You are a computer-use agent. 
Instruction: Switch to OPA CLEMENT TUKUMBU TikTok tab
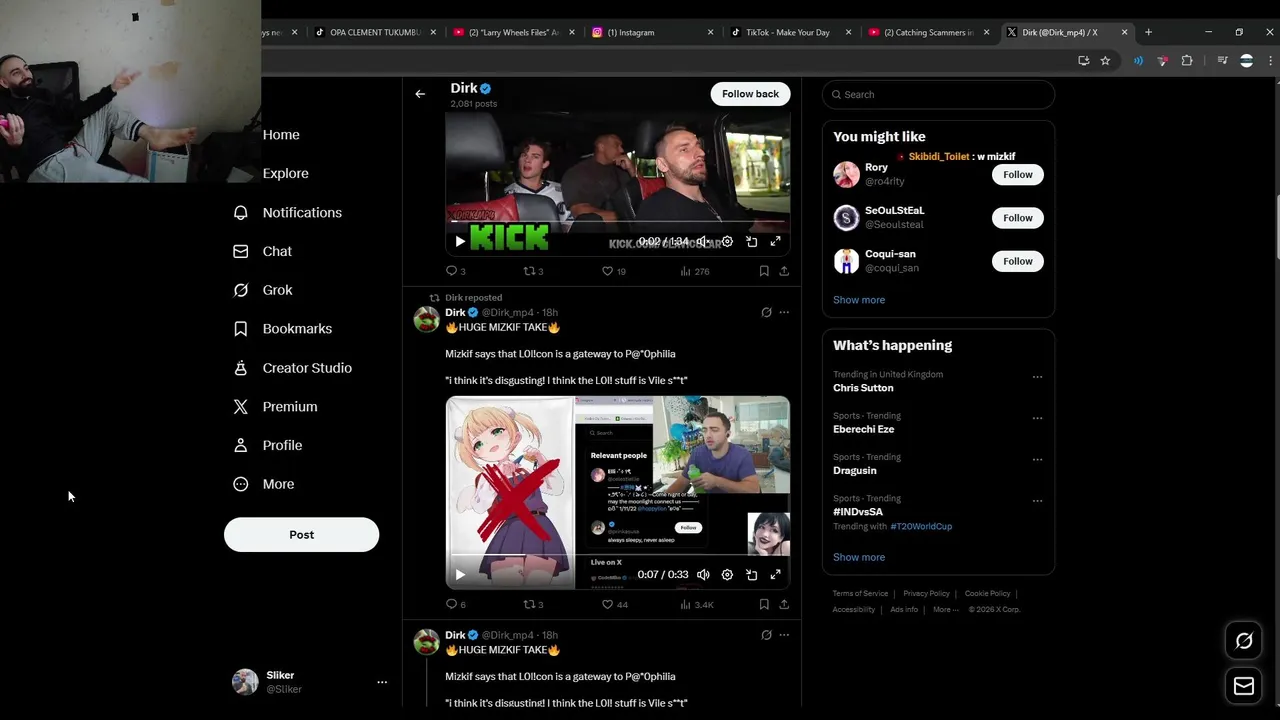pyautogui.click(x=376, y=32)
